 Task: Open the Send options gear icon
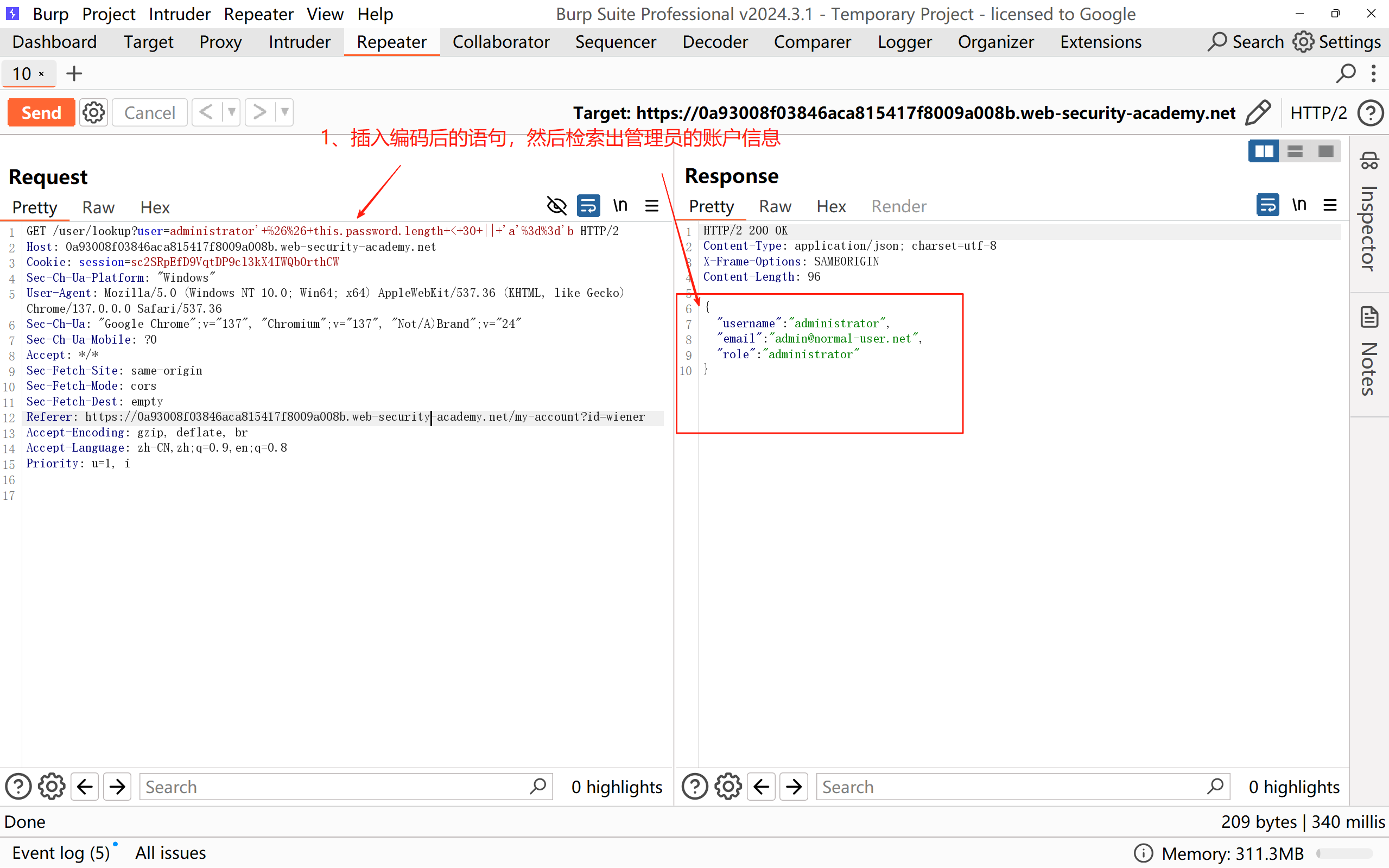(93, 112)
